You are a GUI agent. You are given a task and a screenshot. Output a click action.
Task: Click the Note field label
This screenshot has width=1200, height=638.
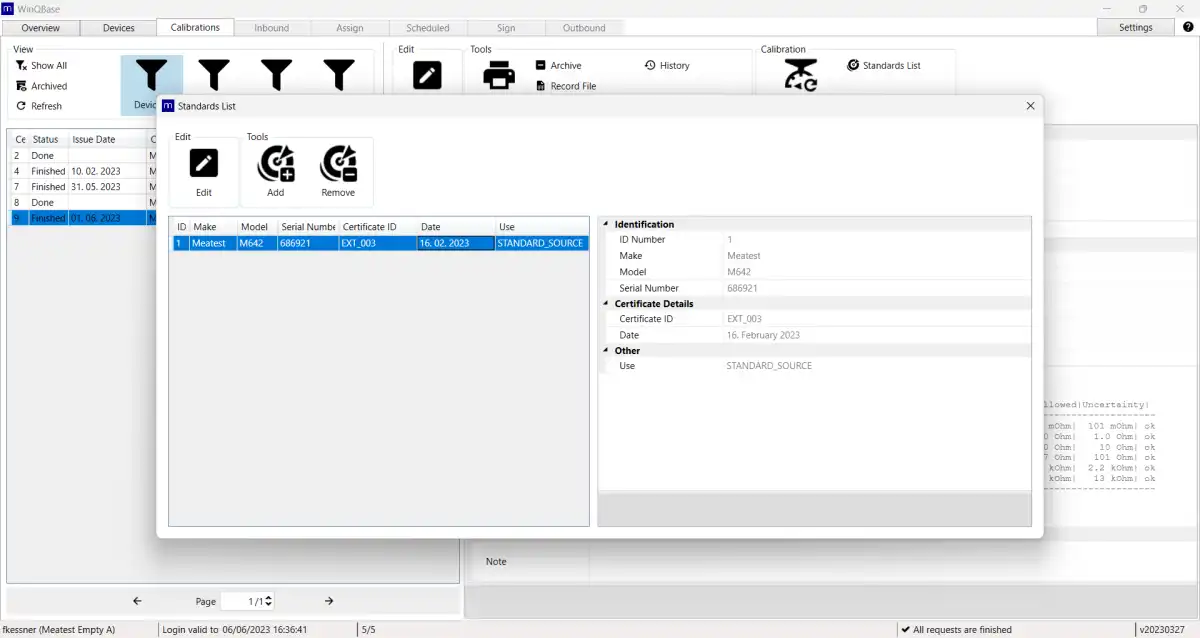496,562
